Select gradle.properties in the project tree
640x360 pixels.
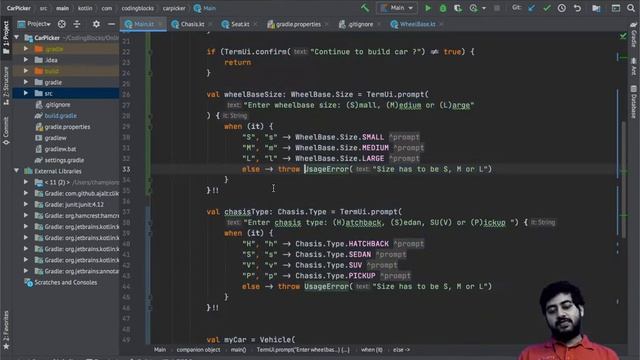pos(67,127)
